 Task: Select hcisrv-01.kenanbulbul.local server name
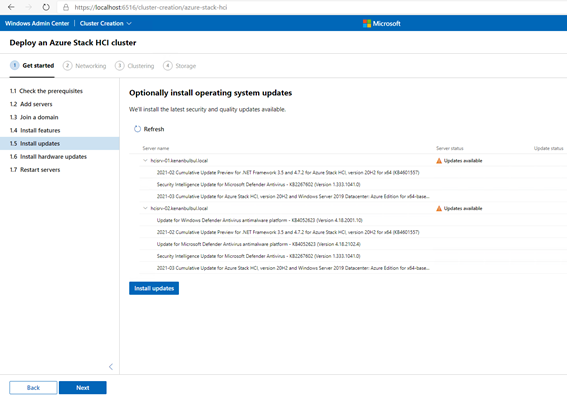179,161
